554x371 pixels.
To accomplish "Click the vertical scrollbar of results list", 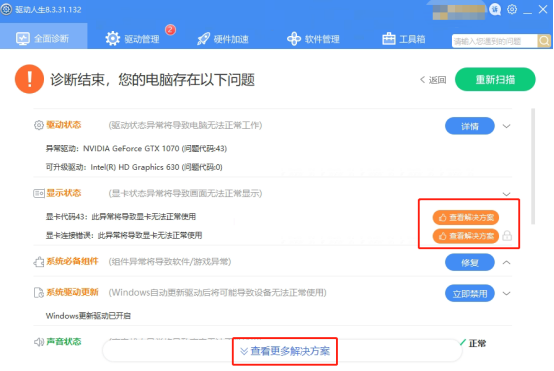I will pyautogui.click(x=533, y=166).
